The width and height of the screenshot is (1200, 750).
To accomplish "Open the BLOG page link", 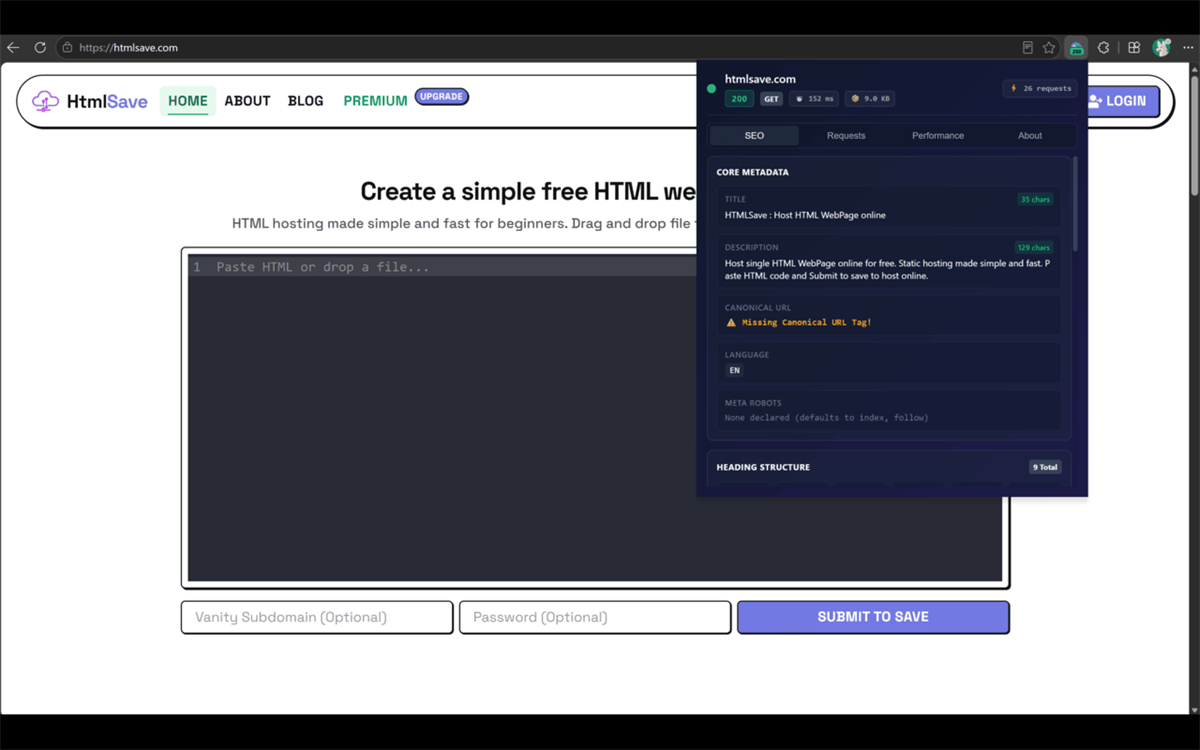I will [305, 101].
